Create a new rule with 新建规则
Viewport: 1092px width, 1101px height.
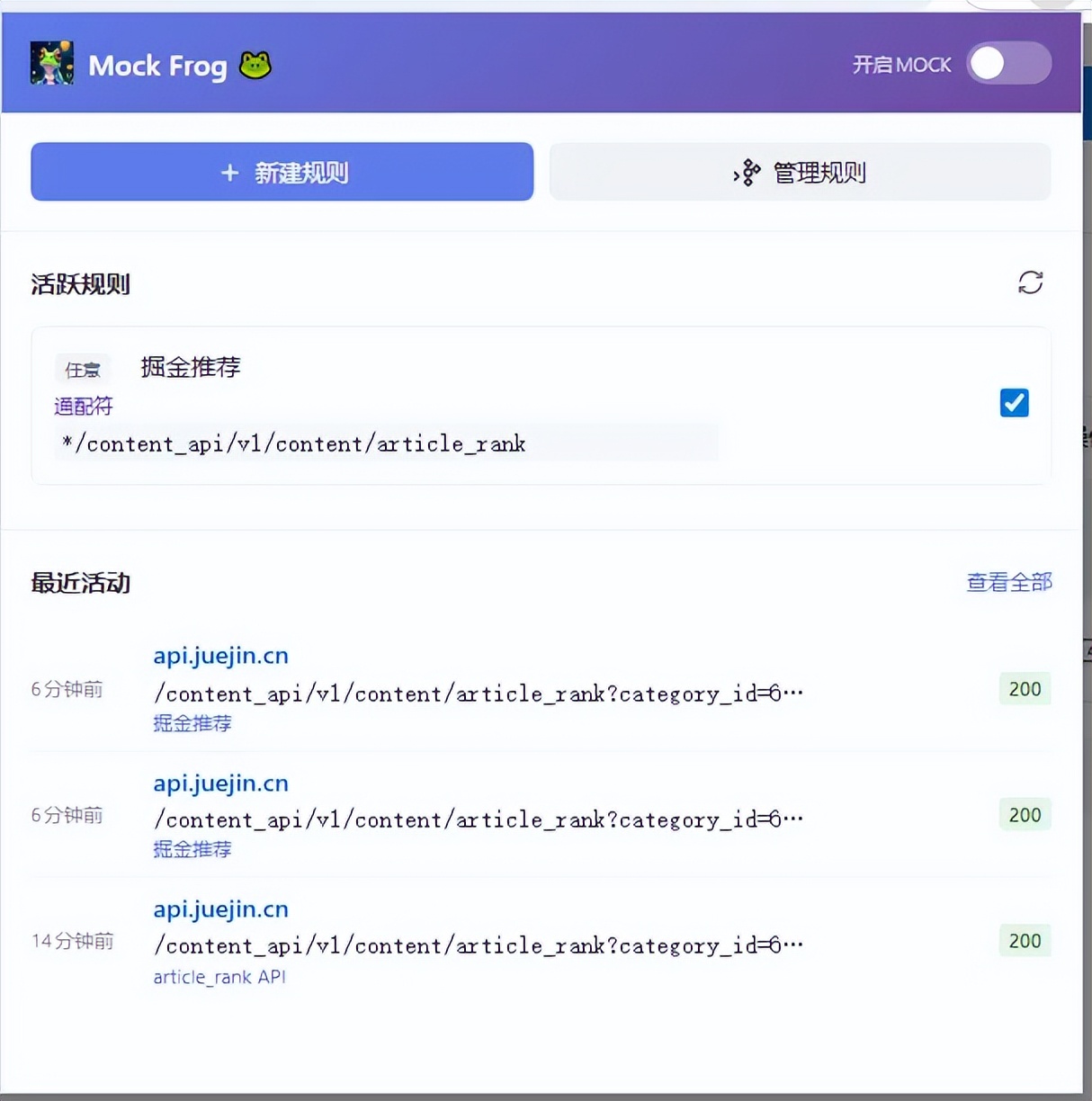click(x=282, y=172)
